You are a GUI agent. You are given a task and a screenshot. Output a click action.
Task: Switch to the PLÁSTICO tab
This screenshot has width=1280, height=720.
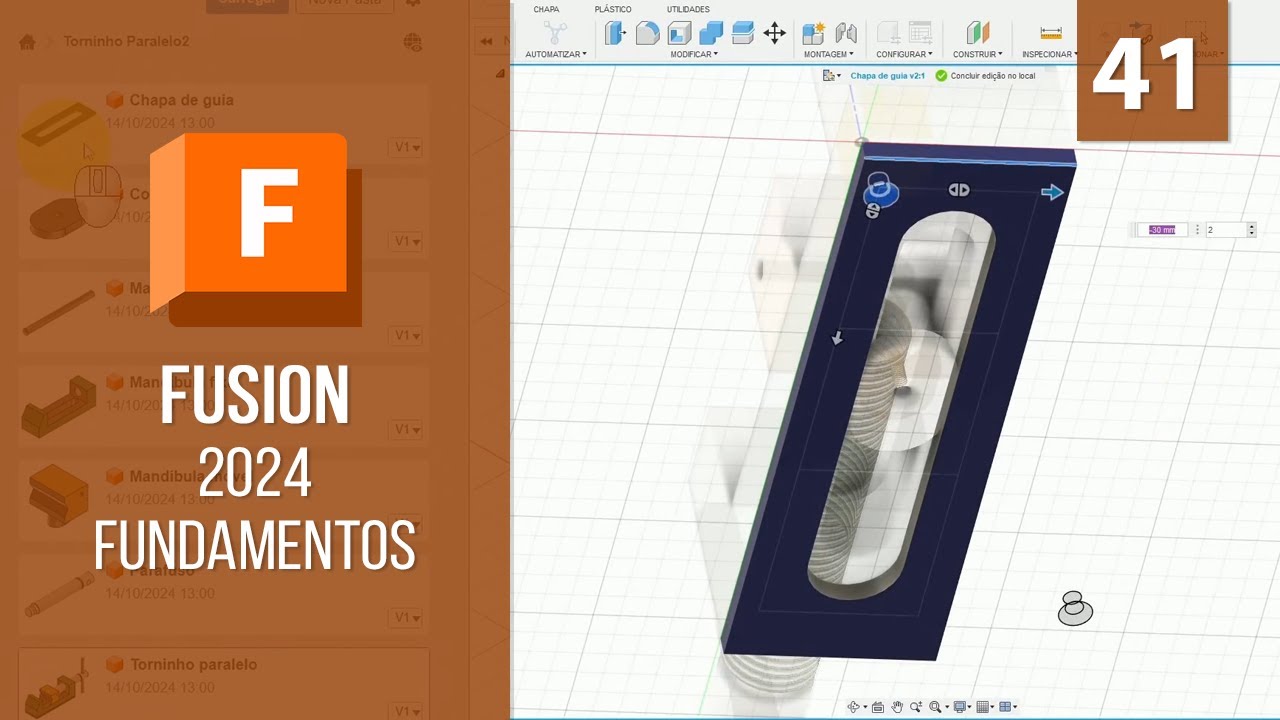[613, 9]
